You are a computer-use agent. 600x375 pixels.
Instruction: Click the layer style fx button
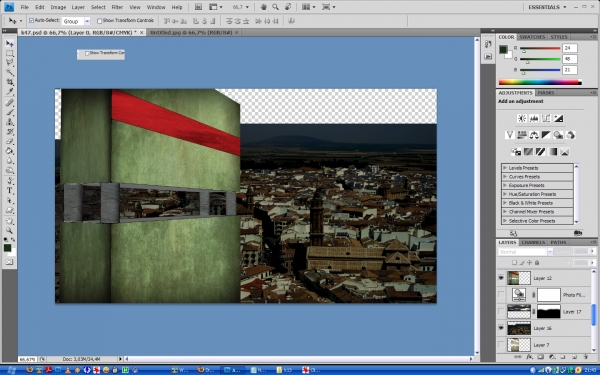point(529,357)
